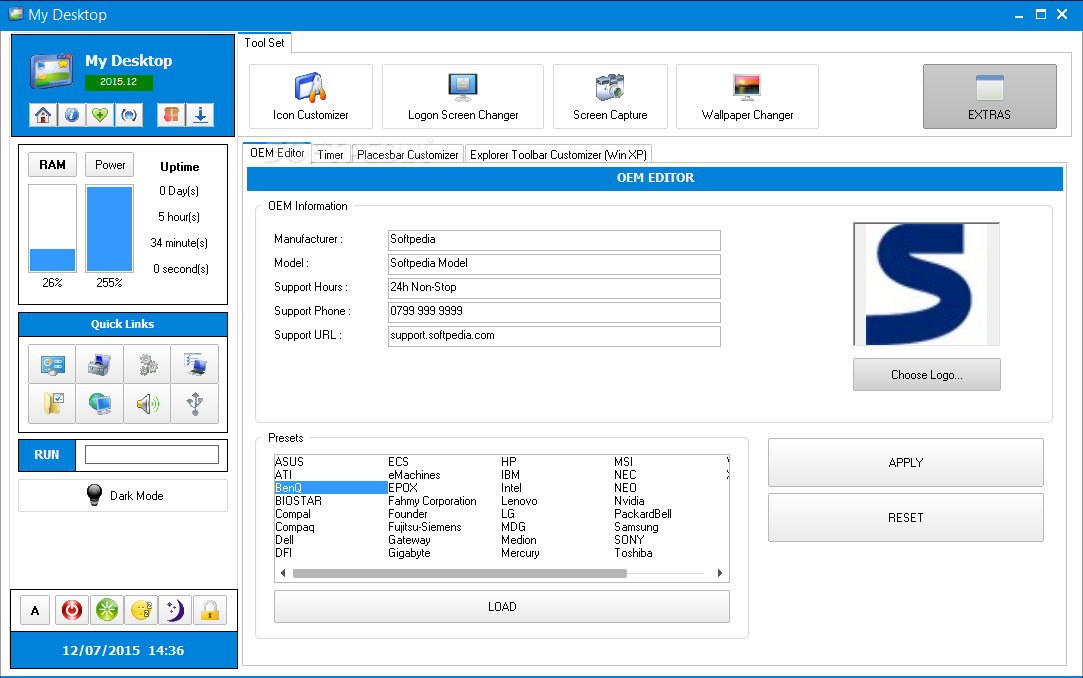Open Logon Screen Changer tool
The width and height of the screenshot is (1083, 678).
463,97
